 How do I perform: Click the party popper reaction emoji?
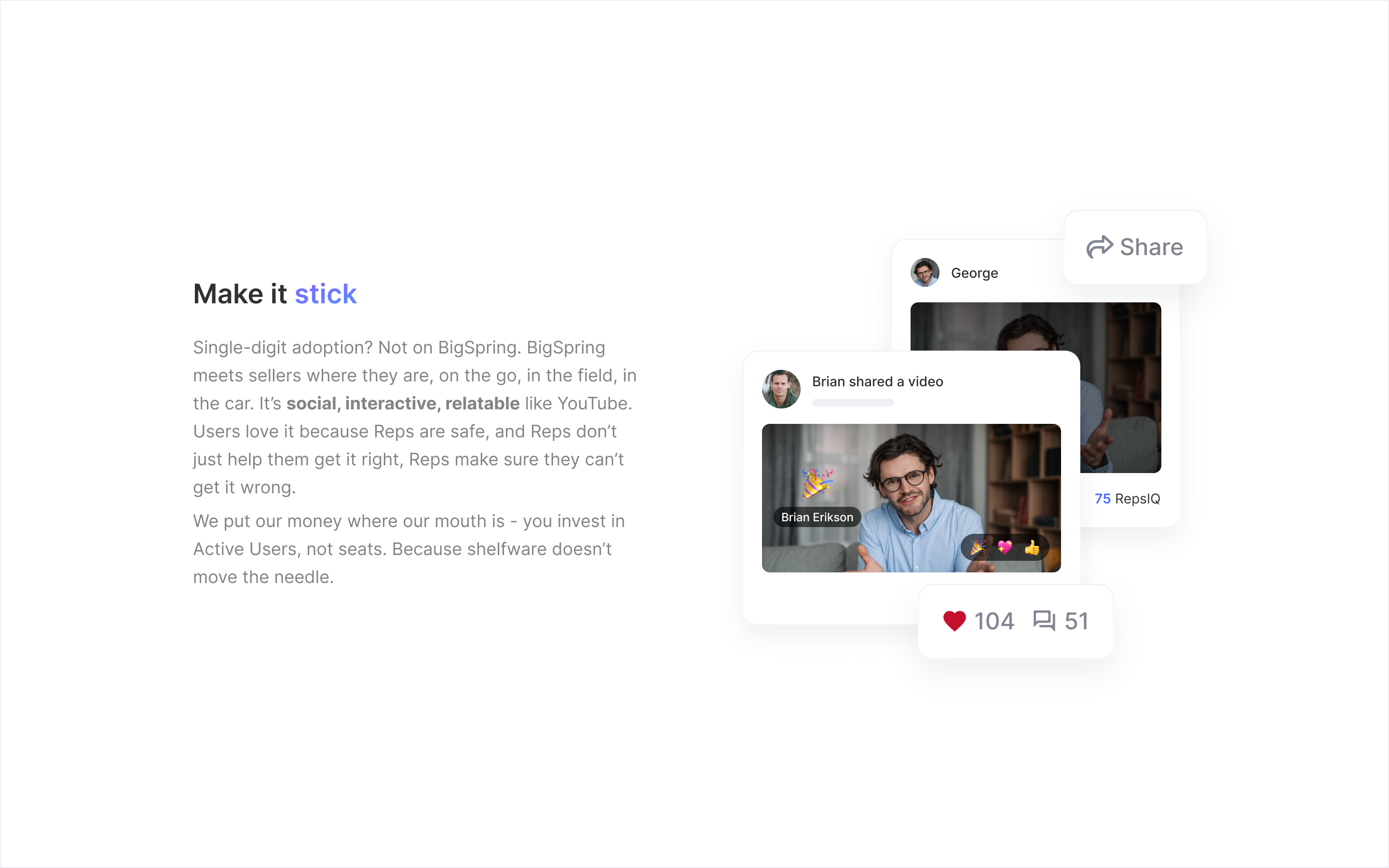(x=978, y=548)
